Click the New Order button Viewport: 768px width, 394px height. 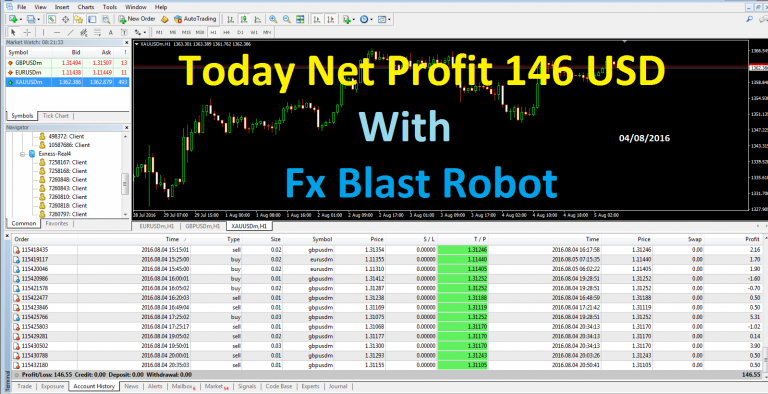[137, 19]
